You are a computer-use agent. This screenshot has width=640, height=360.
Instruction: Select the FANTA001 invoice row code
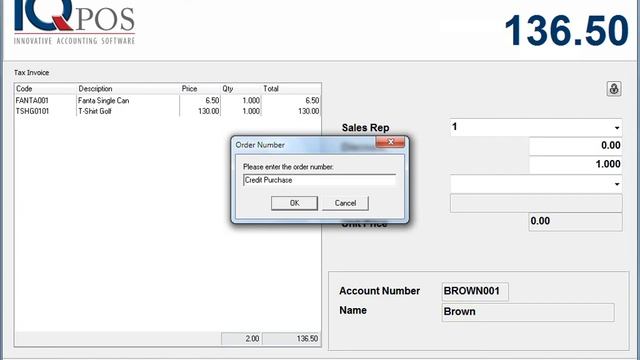[32, 100]
